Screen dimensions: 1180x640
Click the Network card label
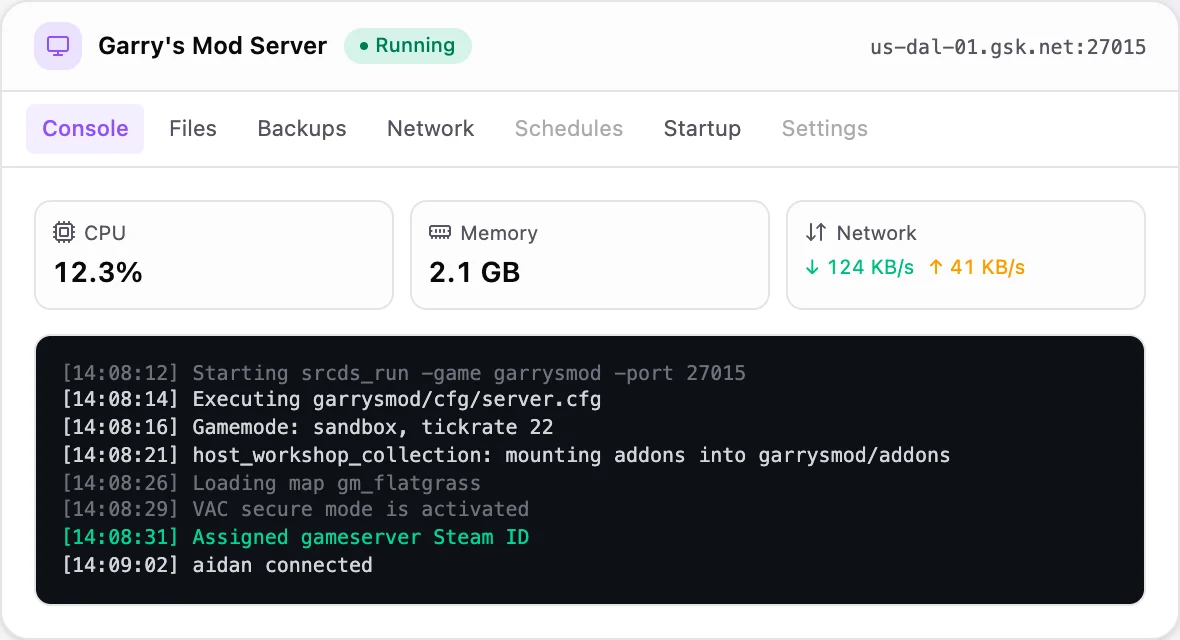[877, 233]
